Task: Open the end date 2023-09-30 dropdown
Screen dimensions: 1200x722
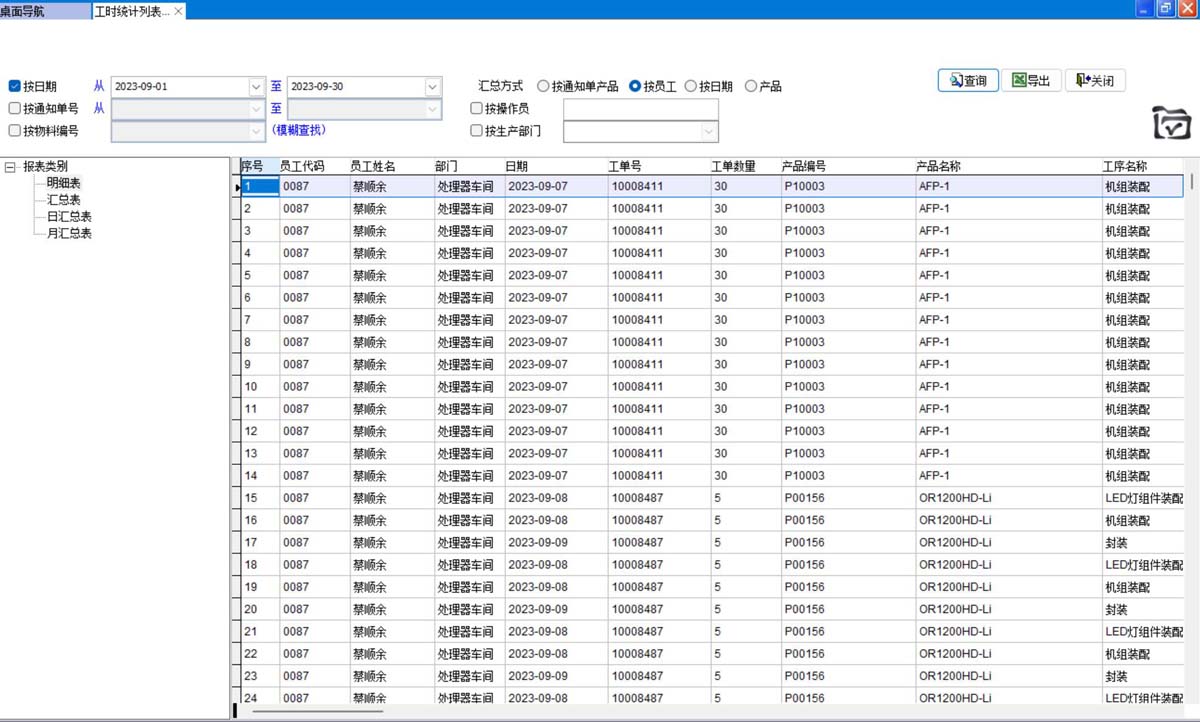Action: click(432, 87)
